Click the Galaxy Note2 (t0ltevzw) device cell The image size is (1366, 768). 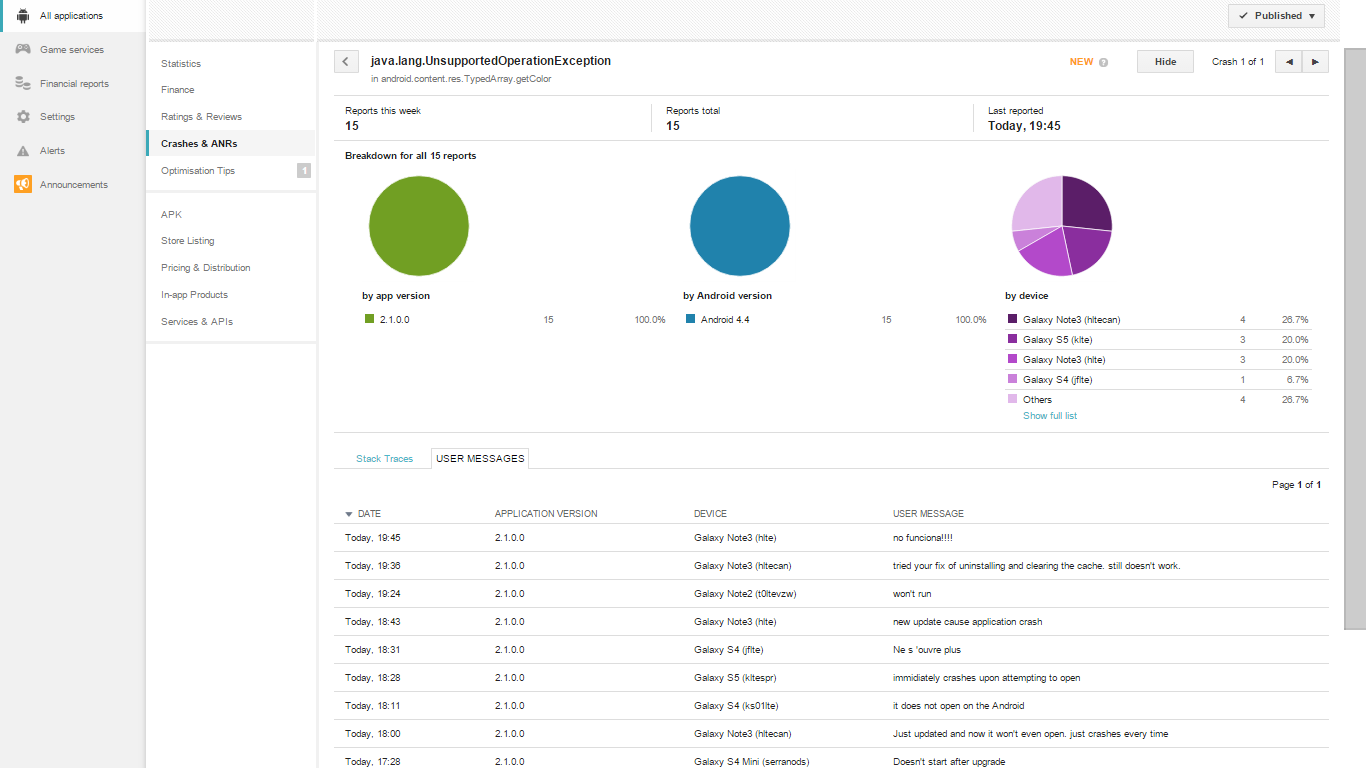(745, 594)
